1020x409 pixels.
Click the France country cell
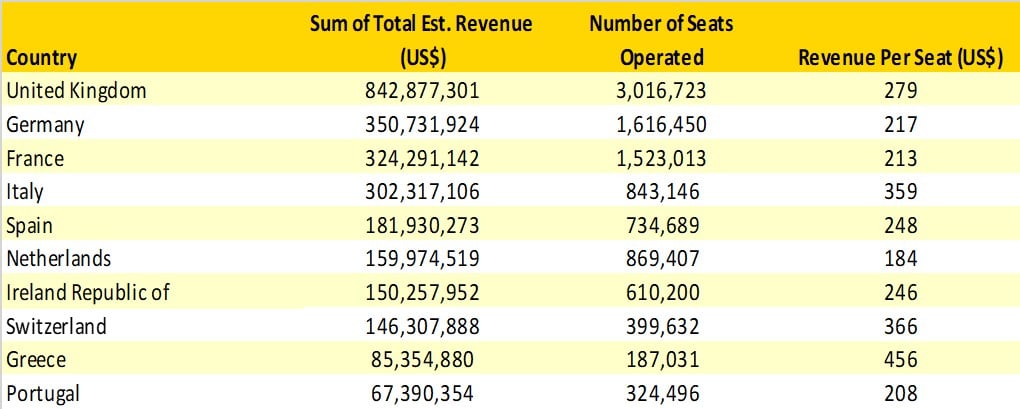tap(37, 158)
